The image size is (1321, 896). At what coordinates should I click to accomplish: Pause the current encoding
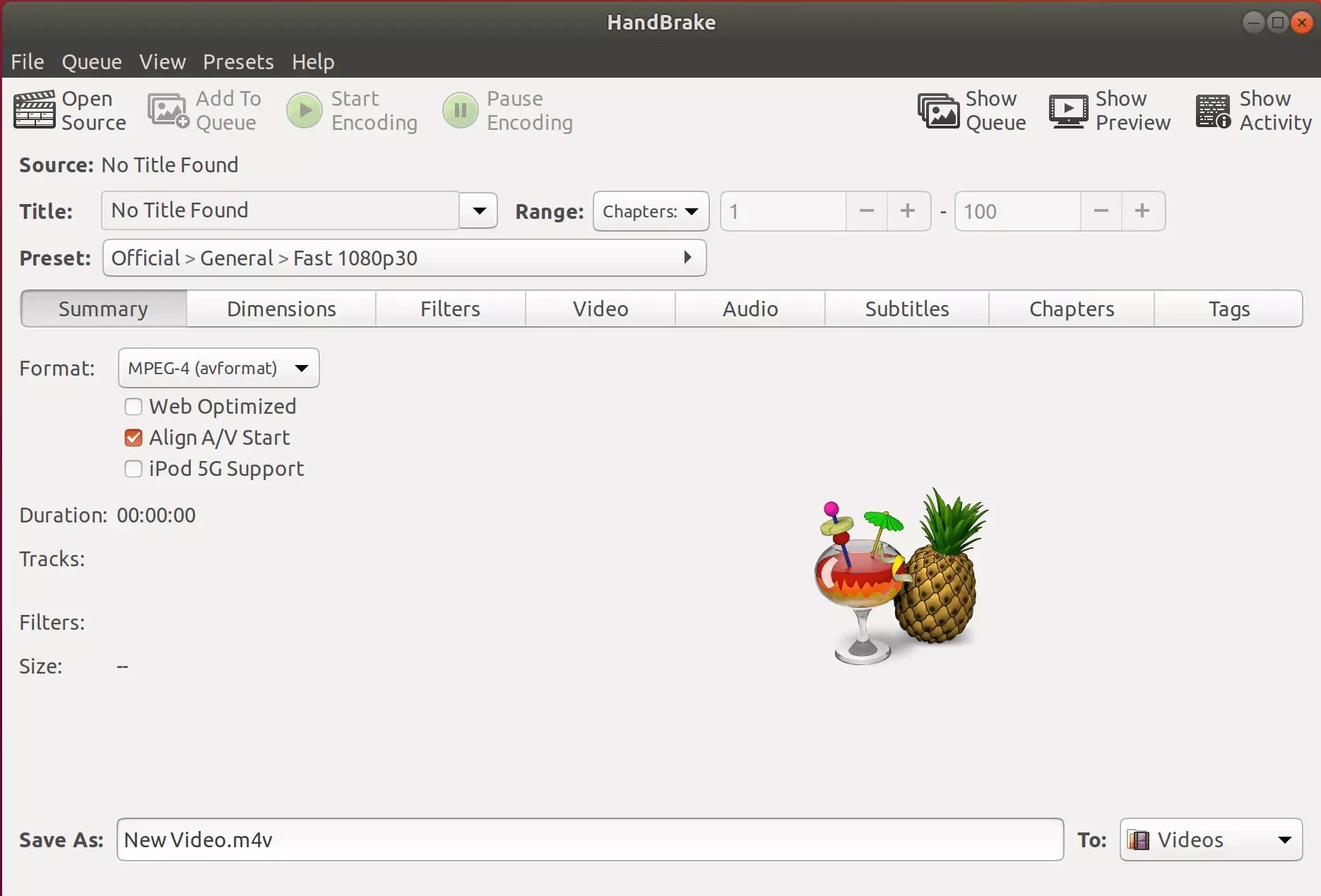coord(507,110)
